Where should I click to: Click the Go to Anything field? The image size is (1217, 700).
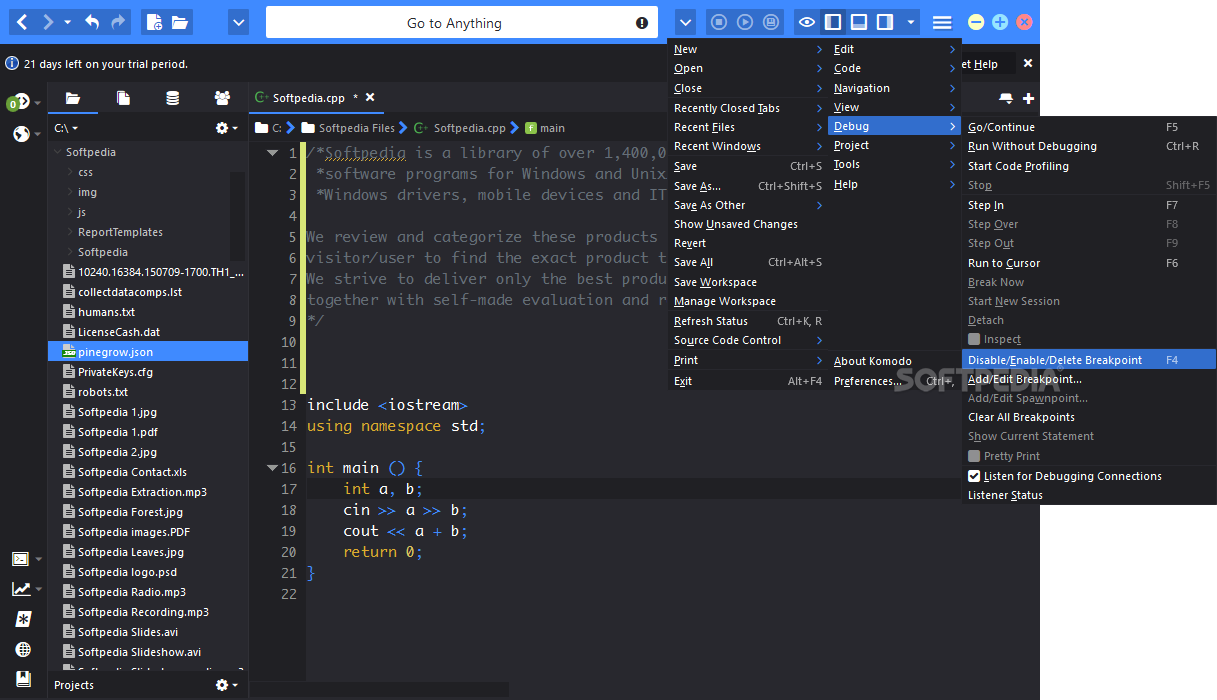[x=462, y=22]
